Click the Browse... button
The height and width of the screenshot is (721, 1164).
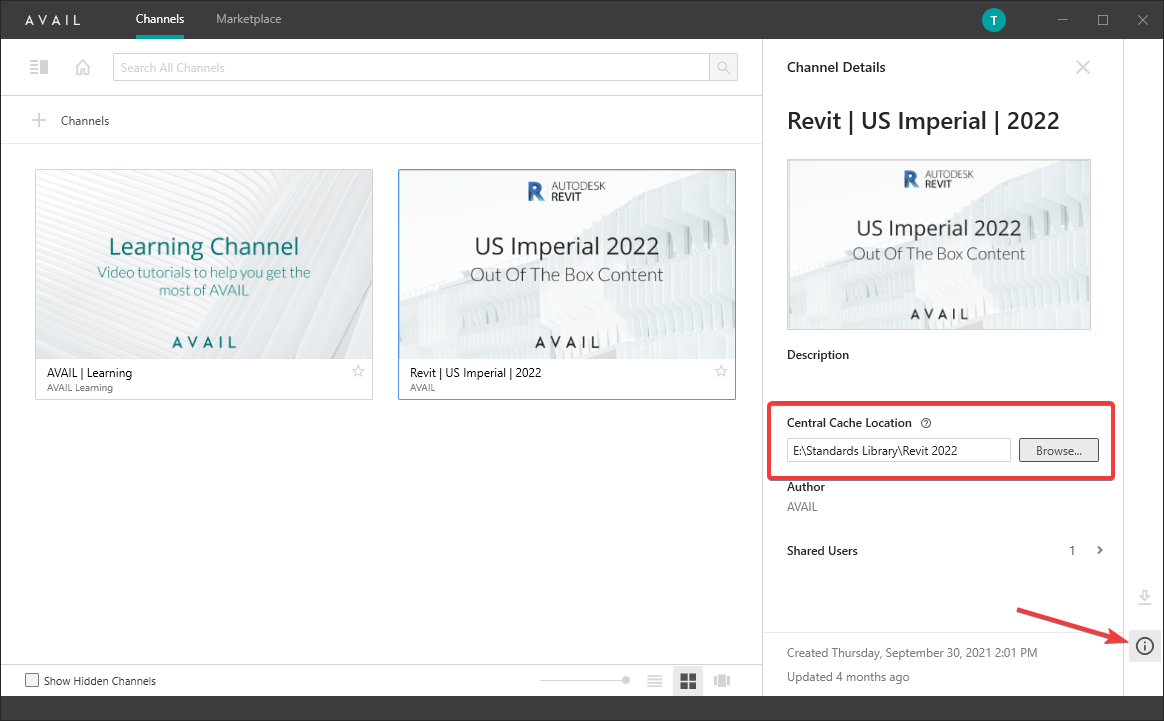pos(1059,450)
